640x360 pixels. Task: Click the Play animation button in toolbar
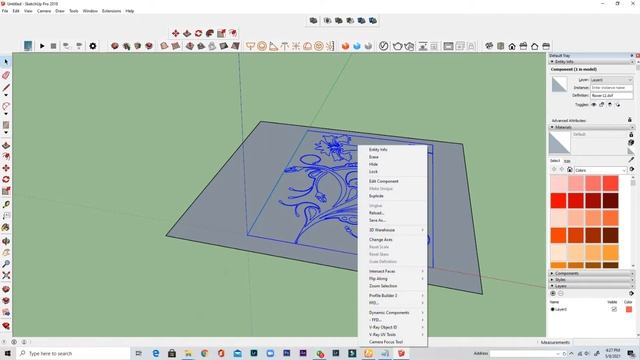42,46
